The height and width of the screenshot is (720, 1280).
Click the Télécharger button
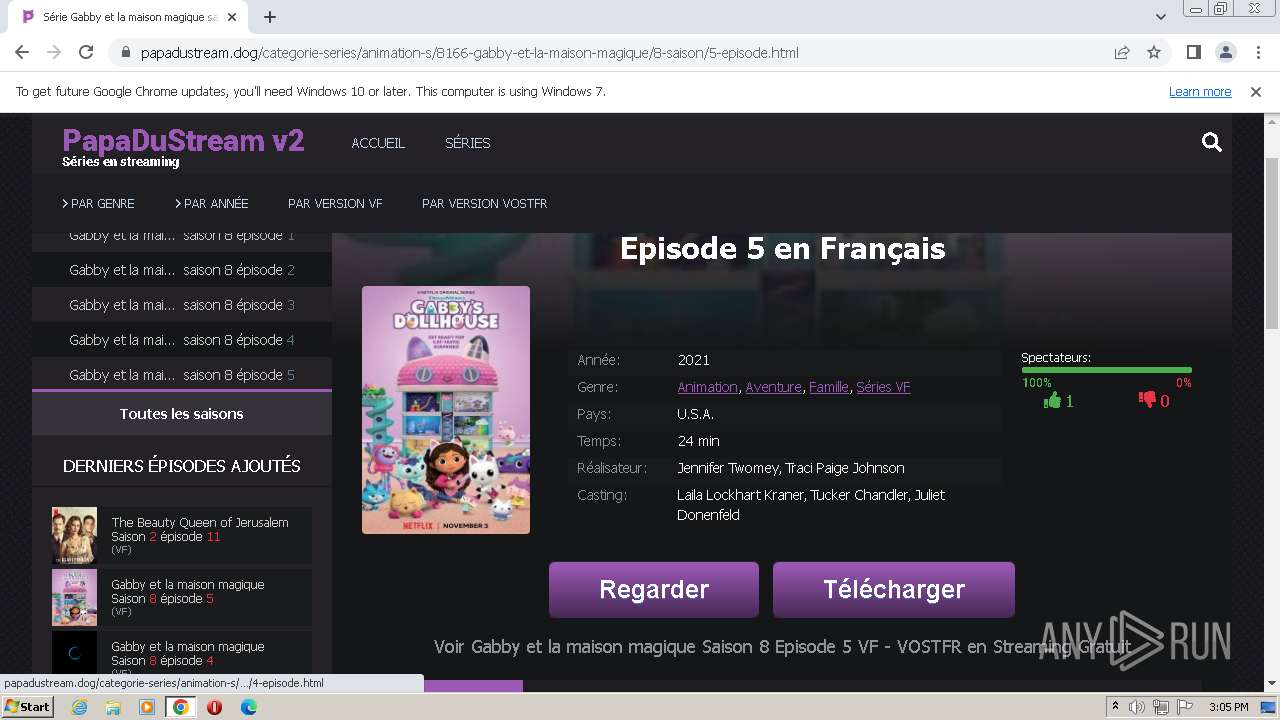pos(894,589)
